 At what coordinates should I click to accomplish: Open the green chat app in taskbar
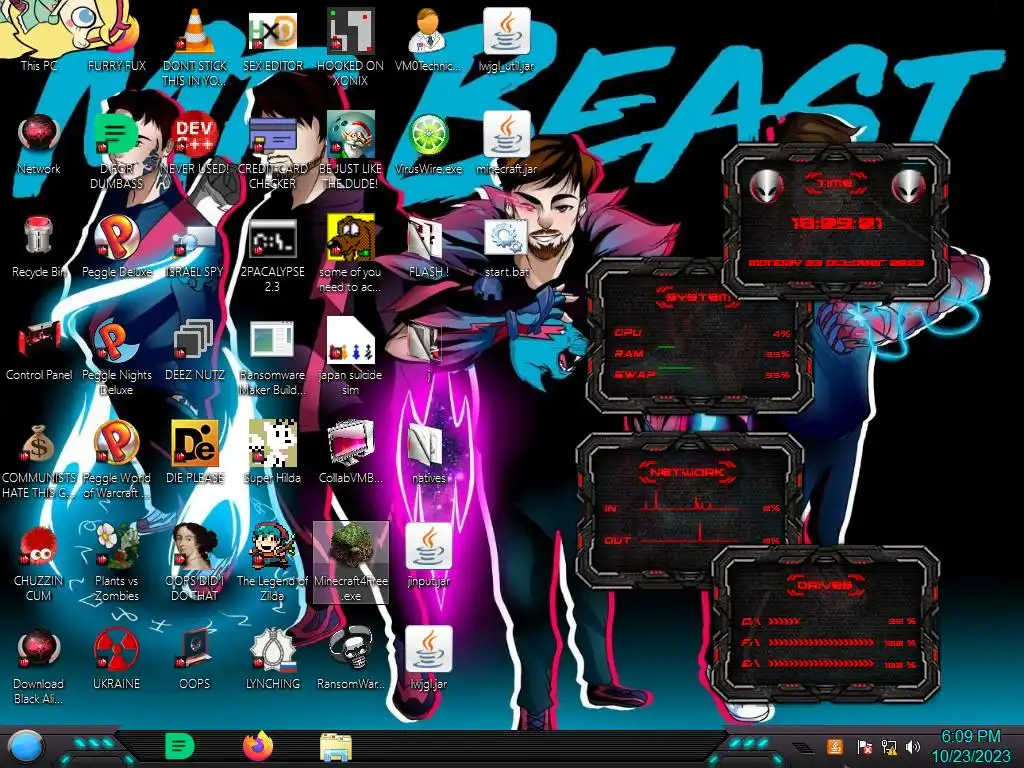click(x=180, y=746)
